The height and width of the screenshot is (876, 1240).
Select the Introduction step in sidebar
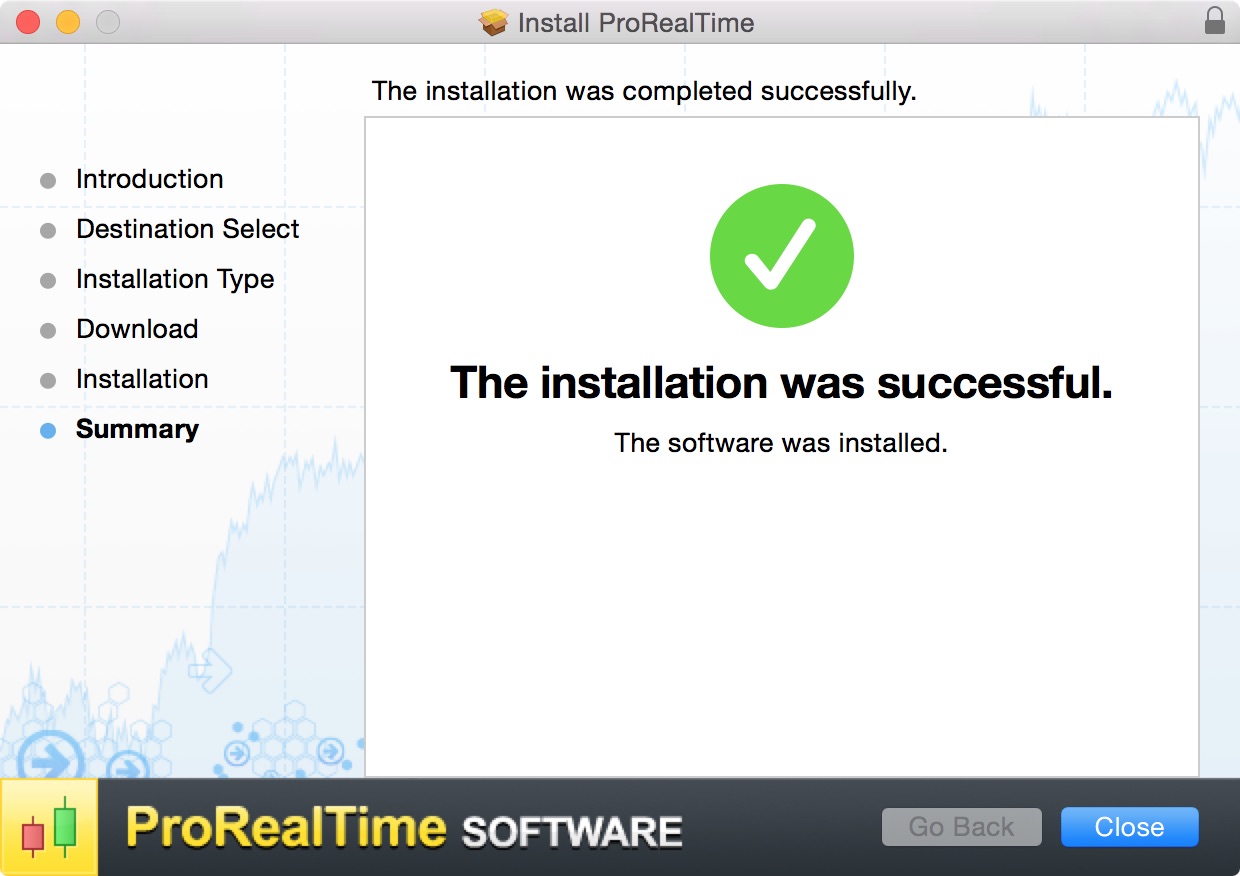pyautogui.click(x=149, y=179)
